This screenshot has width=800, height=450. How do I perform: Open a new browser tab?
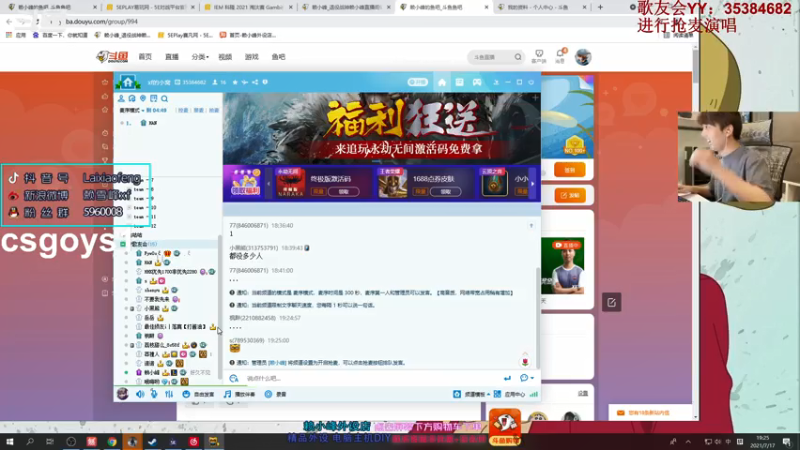(600, 7)
